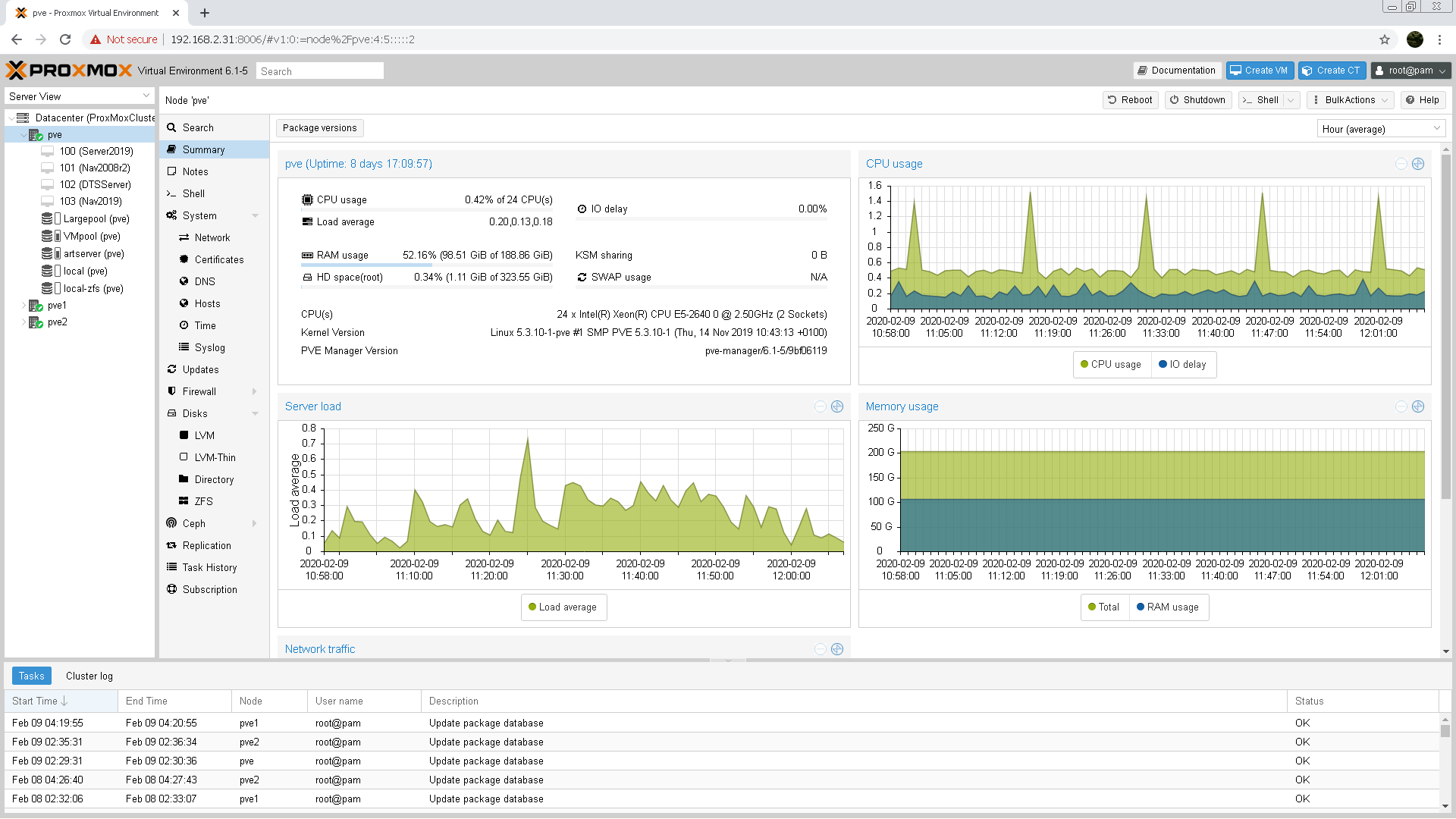Toggle CPU usage legend series

(1111, 364)
